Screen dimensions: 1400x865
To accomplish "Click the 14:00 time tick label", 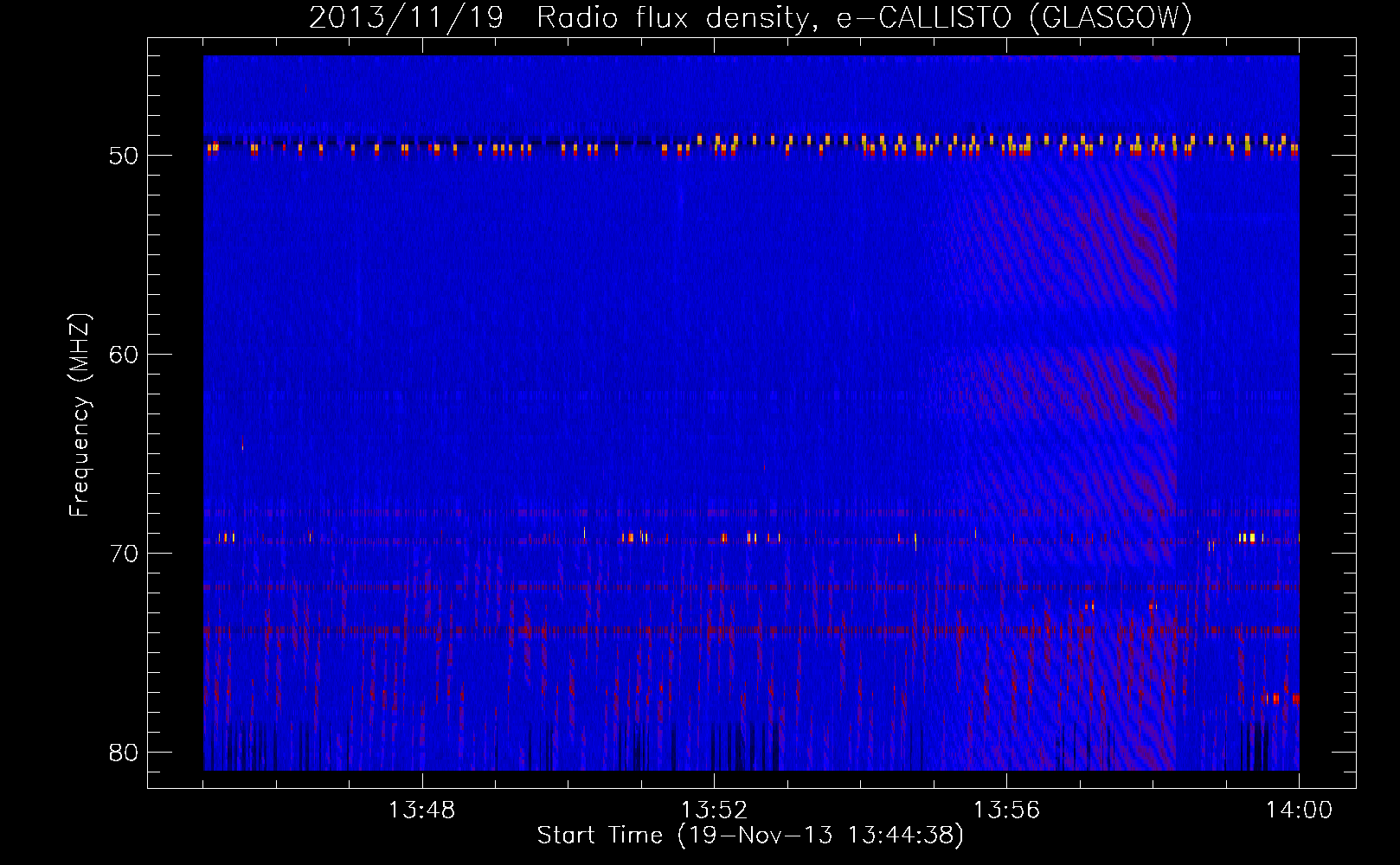I will point(1300,811).
